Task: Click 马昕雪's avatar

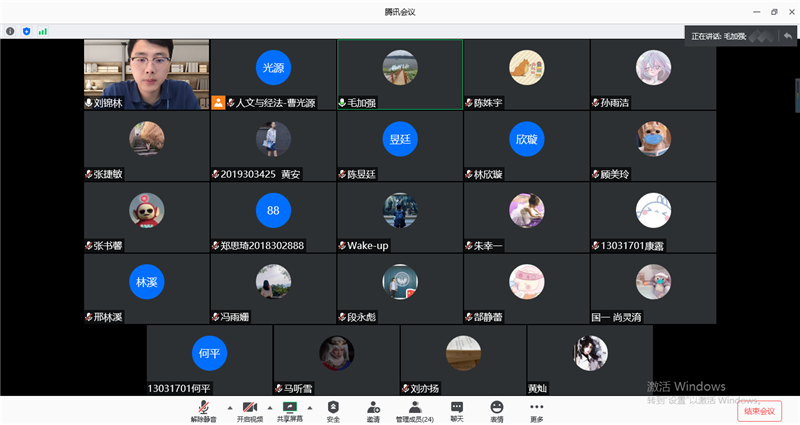Action: pyautogui.click(x=337, y=353)
